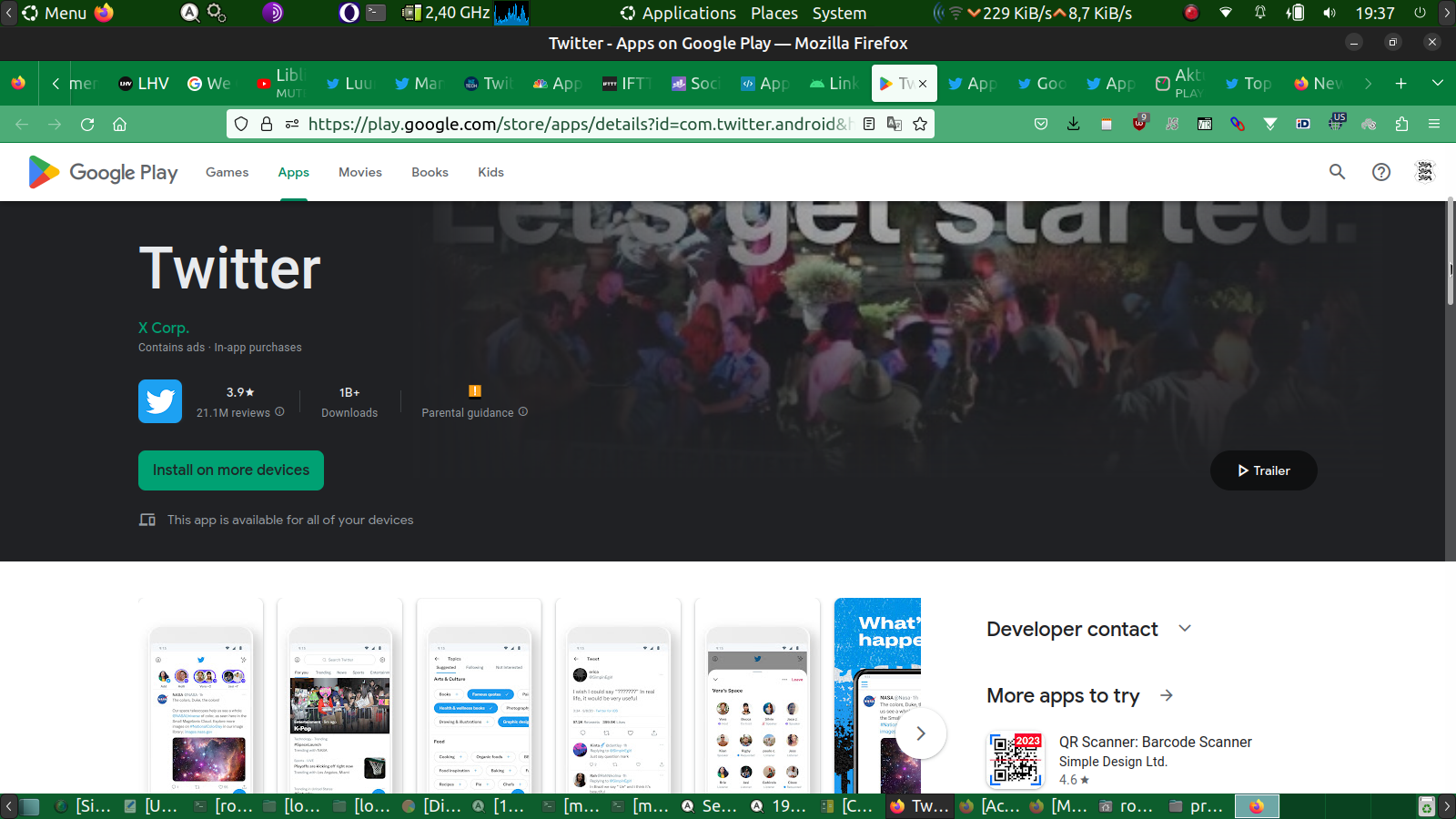Viewport: 1456px width, 819px height.
Task: Open the K-Pop trending screenshot thumbnail
Action: [x=339, y=696]
